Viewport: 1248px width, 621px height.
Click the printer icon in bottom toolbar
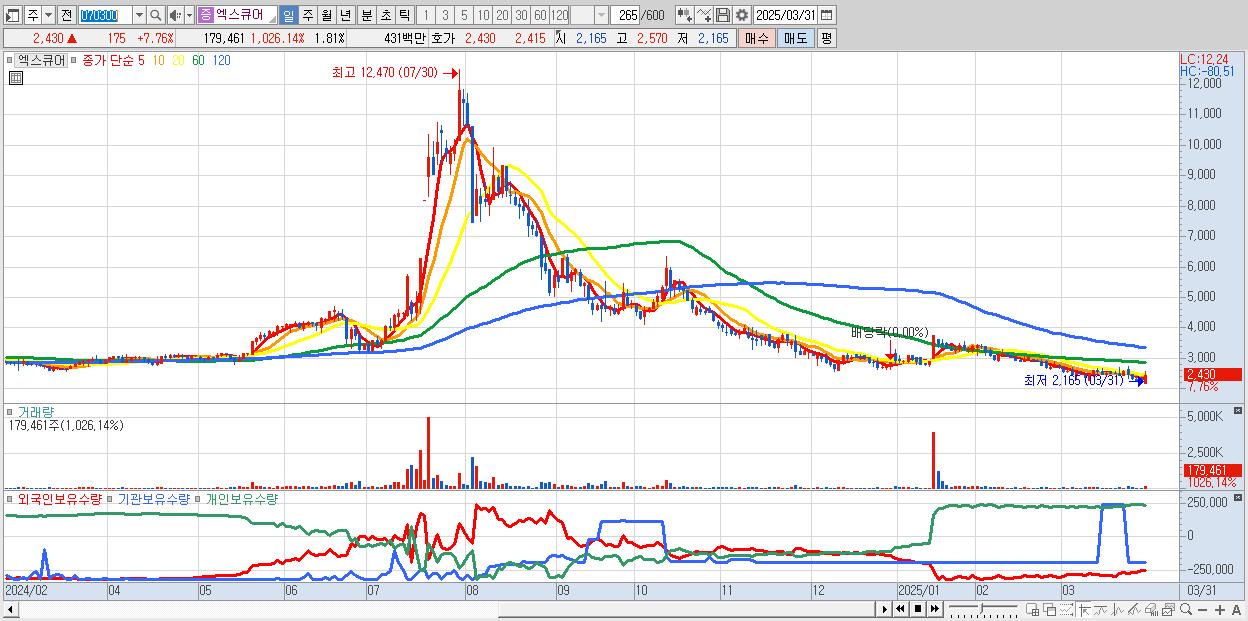[1152, 610]
